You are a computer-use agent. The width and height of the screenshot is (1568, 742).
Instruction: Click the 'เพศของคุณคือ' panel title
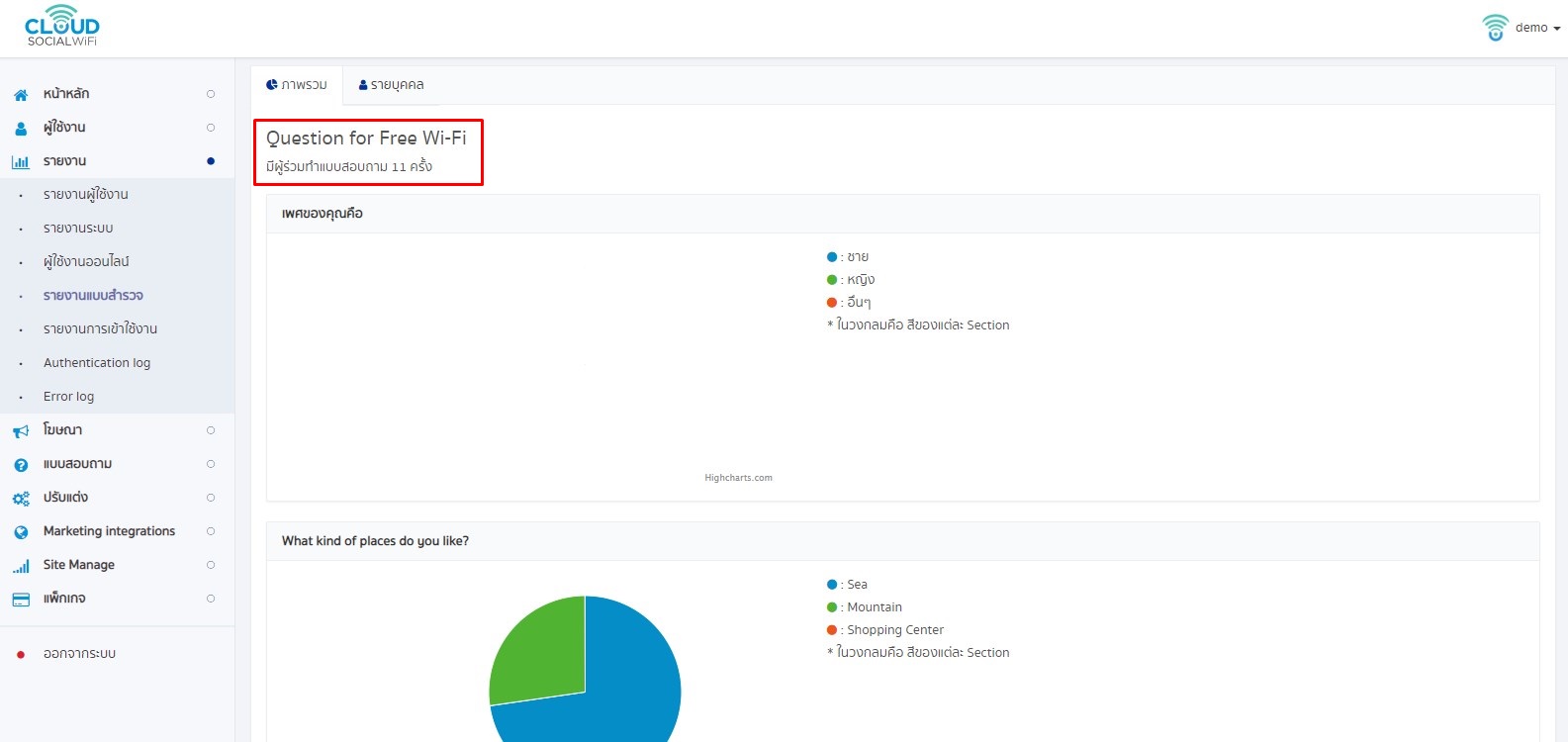pyautogui.click(x=323, y=214)
